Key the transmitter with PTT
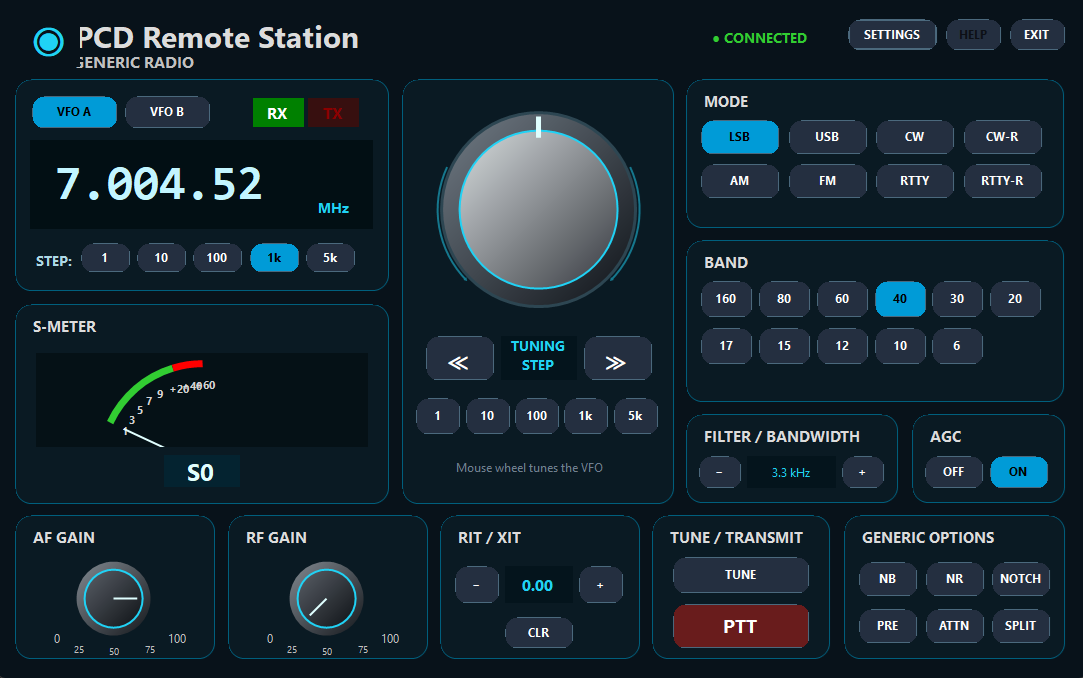The height and width of the screenshot is (678, 1083). pos(740,626)
